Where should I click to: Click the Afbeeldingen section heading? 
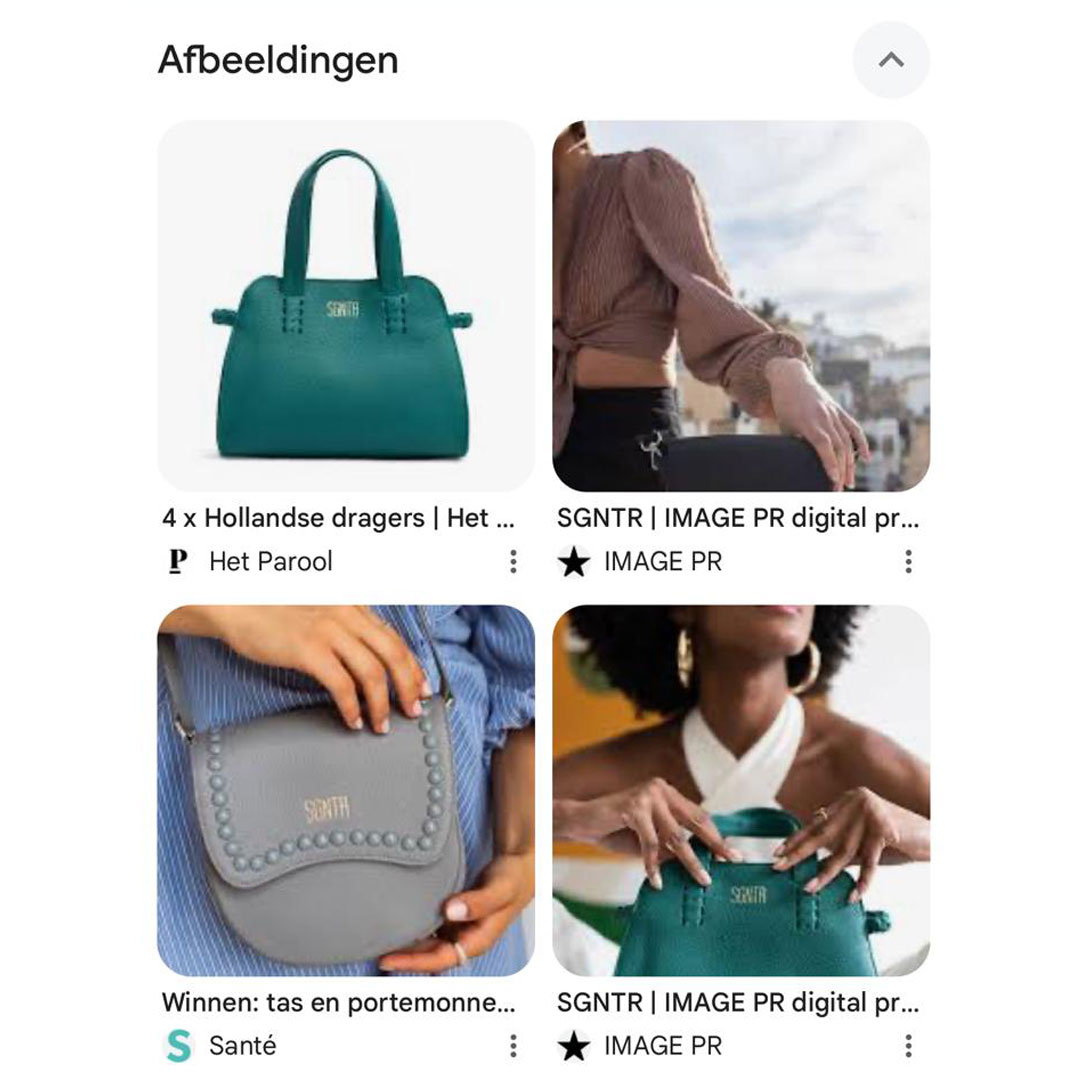tap(278, 60)
